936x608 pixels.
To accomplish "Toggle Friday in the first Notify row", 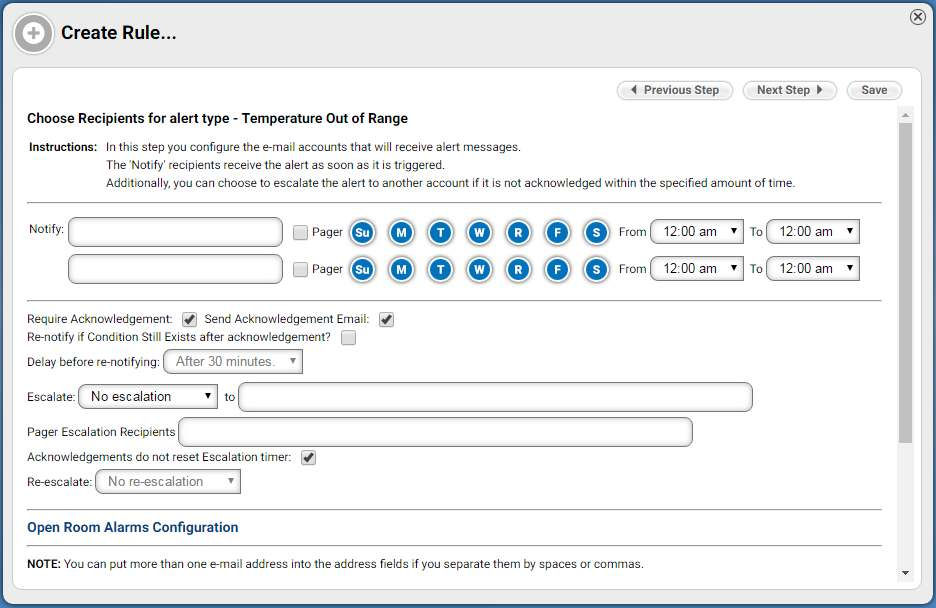I will pyautogui.click(x=558, y=232).
